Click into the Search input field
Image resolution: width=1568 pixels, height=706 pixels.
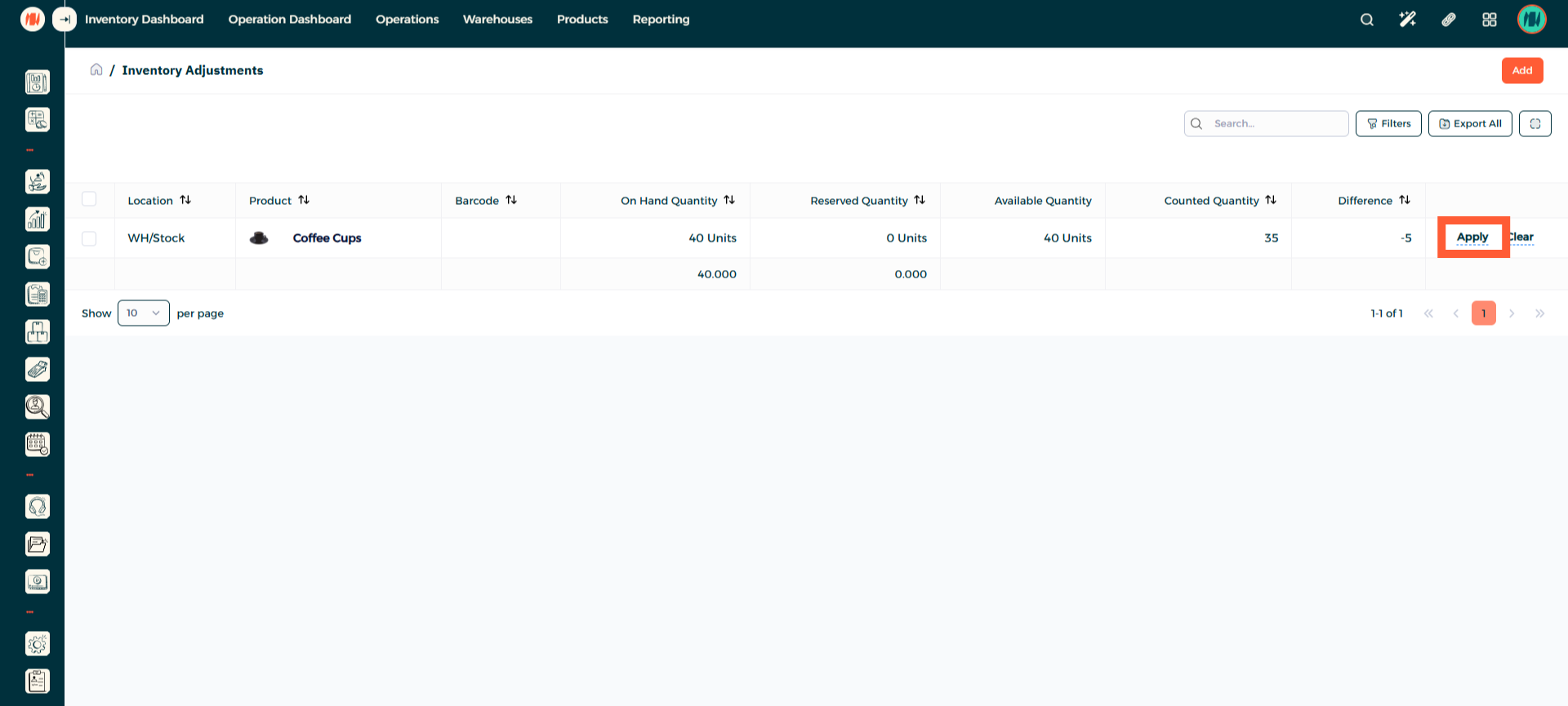[1274, 124]
